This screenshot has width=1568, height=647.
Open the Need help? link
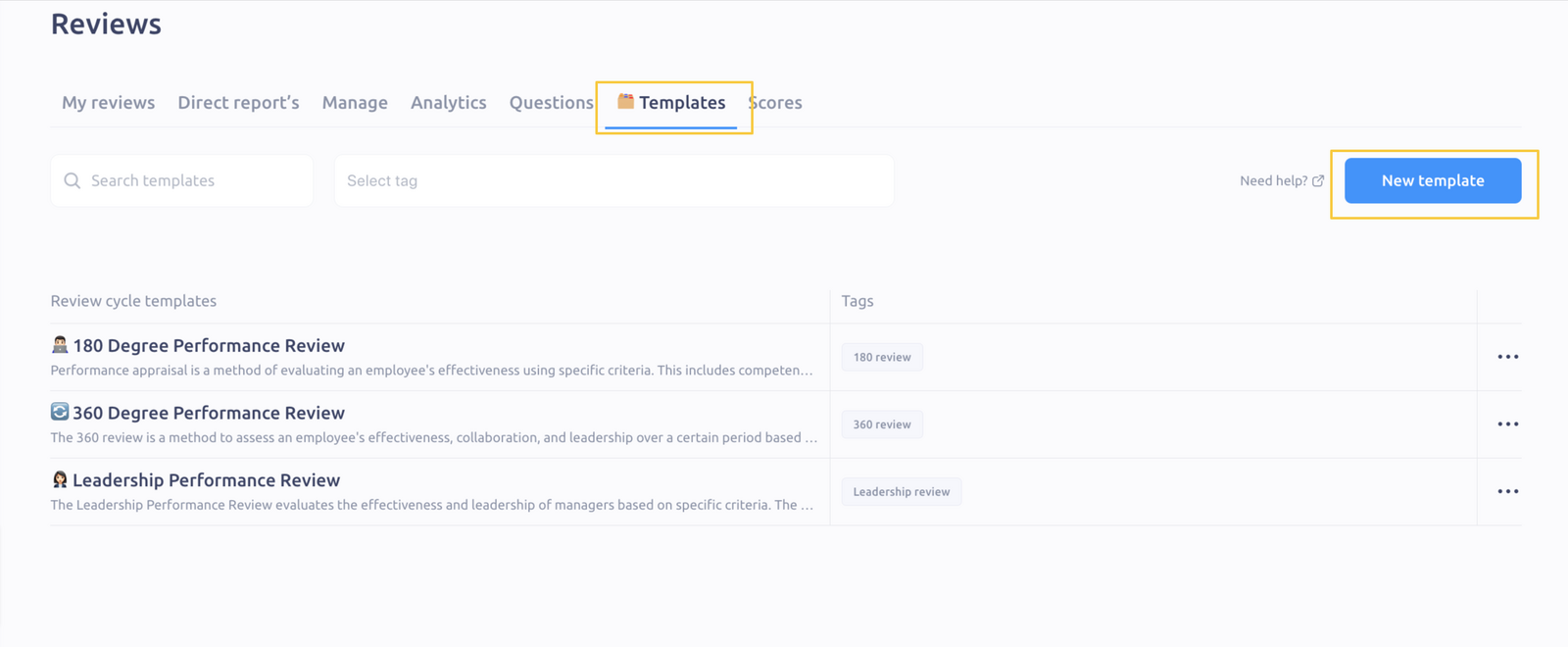(x=1273, y=181)
